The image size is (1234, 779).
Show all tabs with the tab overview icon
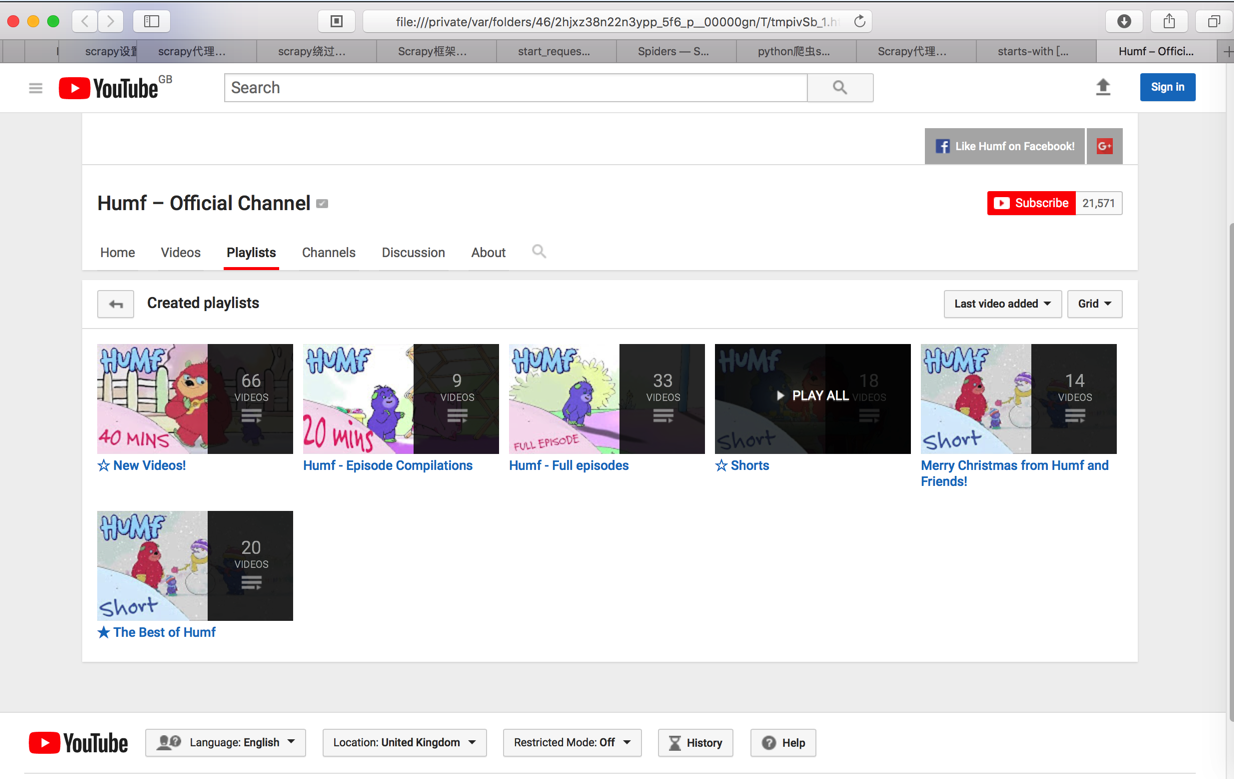(x=1213, y=21)
